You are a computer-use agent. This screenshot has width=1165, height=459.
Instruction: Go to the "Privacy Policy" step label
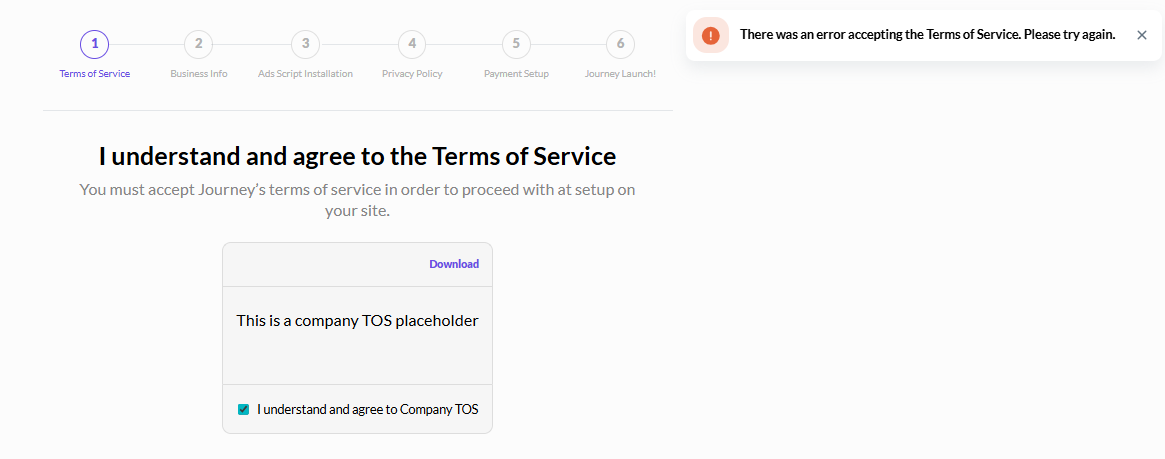(411, 74)
